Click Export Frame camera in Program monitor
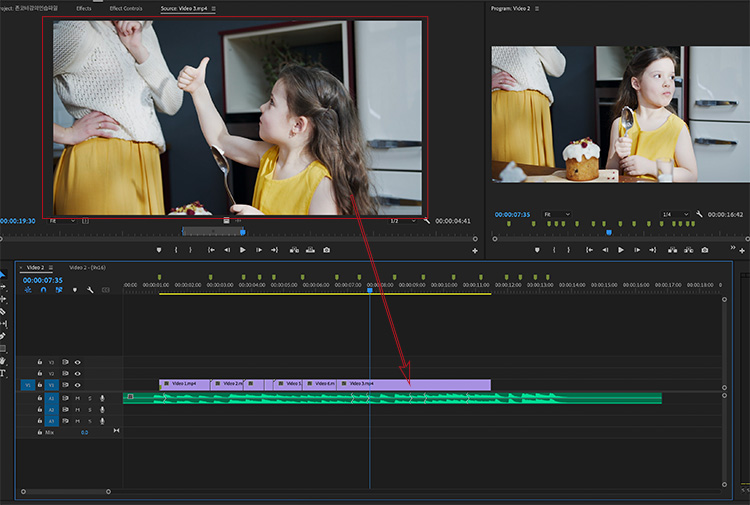This screenshot has width=750, height=505. click(x=705, y=250)
